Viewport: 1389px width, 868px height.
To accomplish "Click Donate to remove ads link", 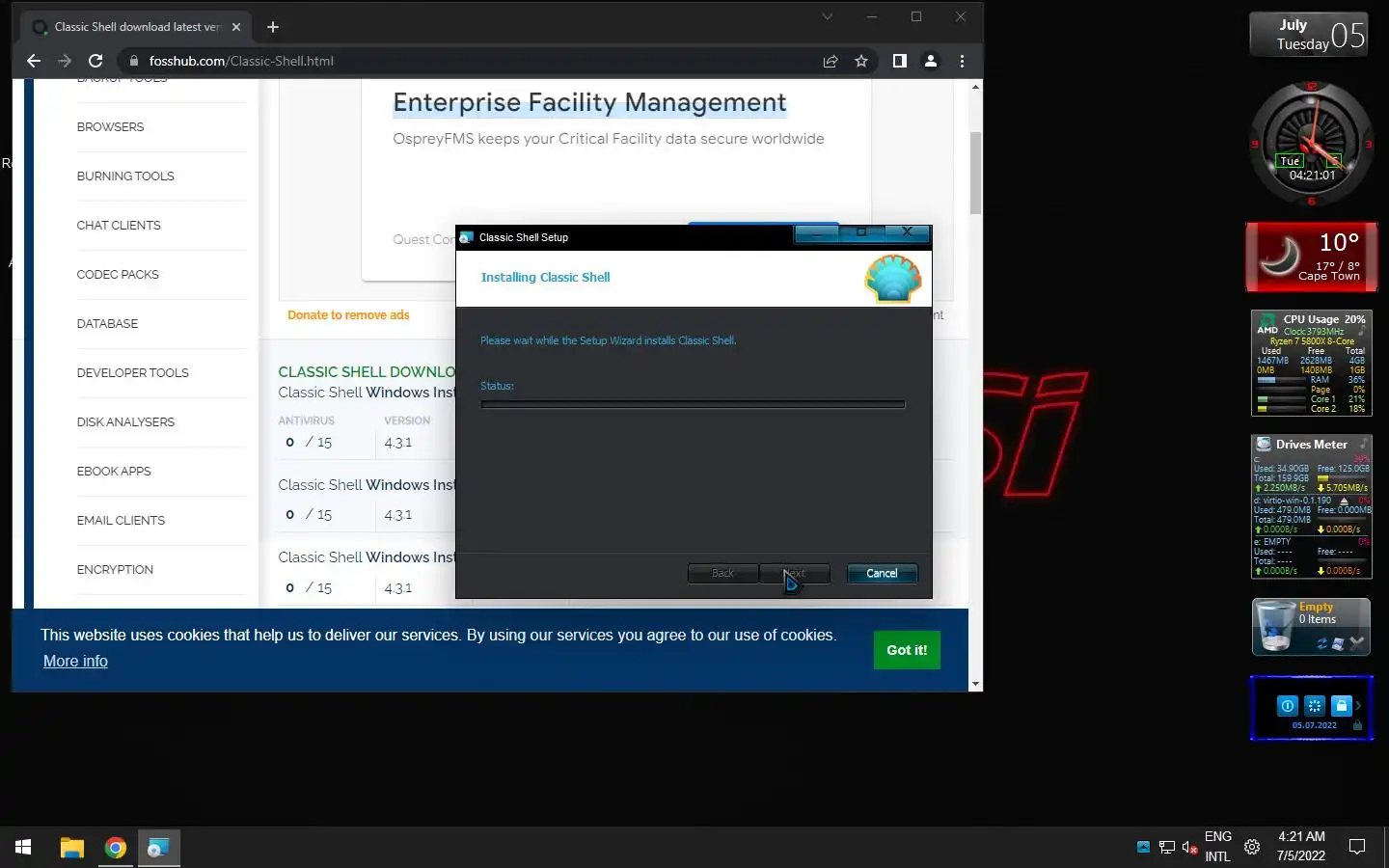I will tap(348, 315).
